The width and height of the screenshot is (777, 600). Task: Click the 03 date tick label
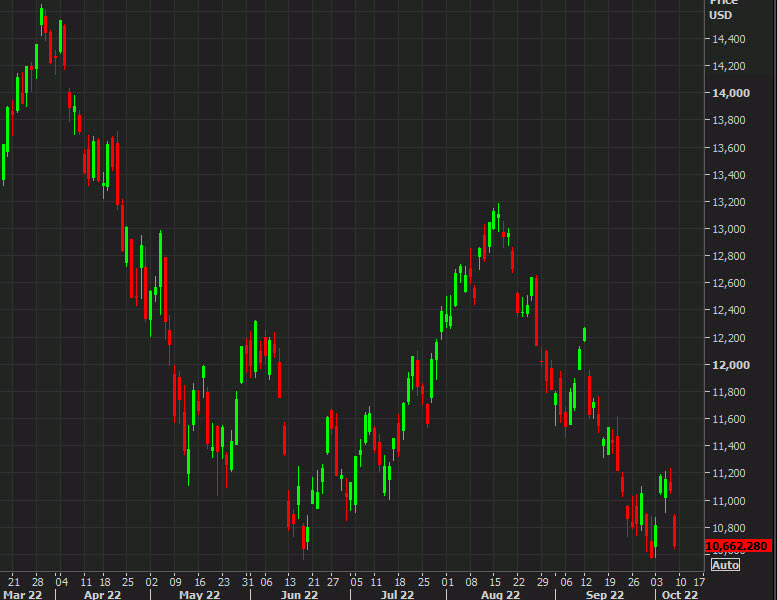(657, 582)
